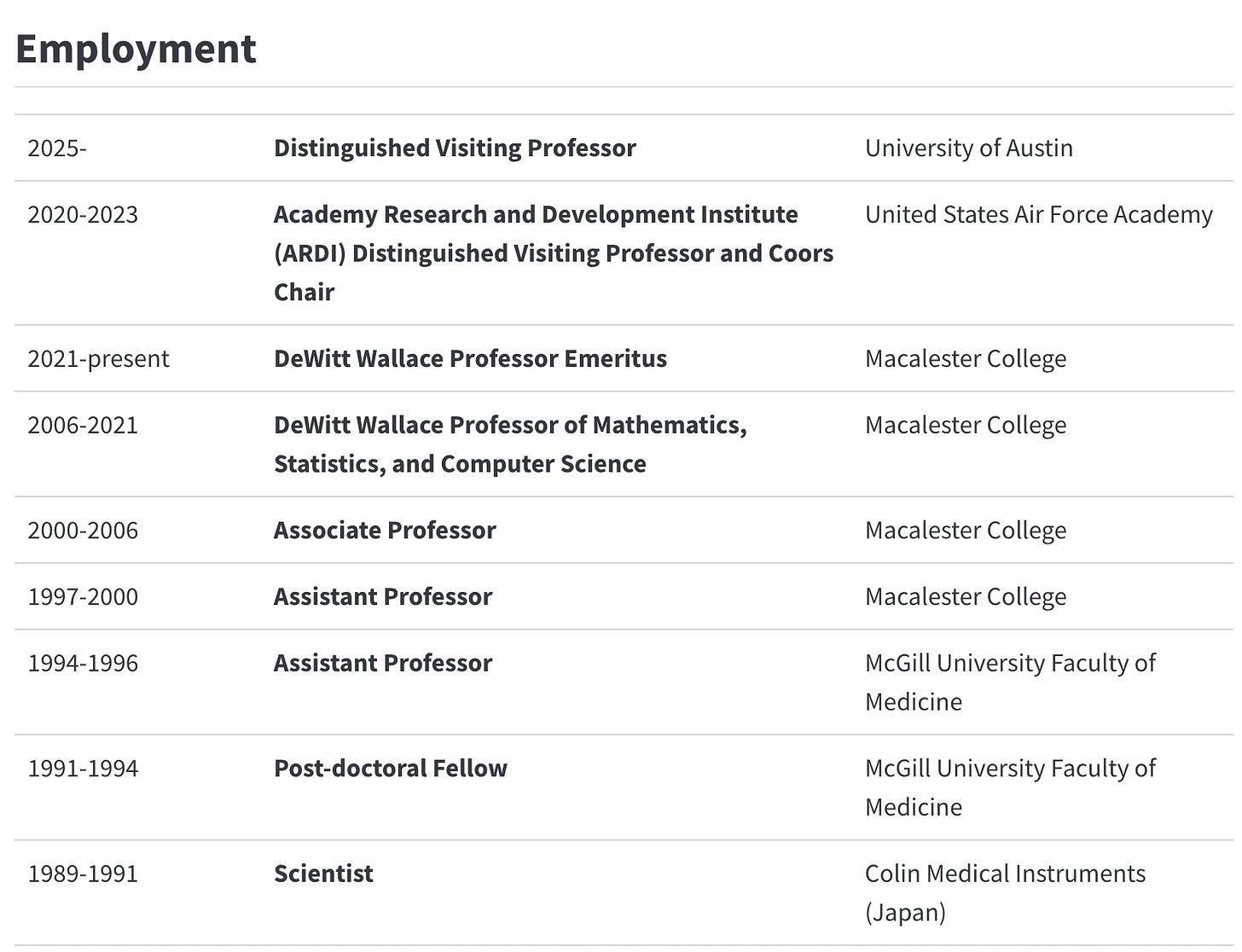Click the 2020-2023 date cell
The height and width of the screenshot is (952, 1242).
[x=83, y=215]
